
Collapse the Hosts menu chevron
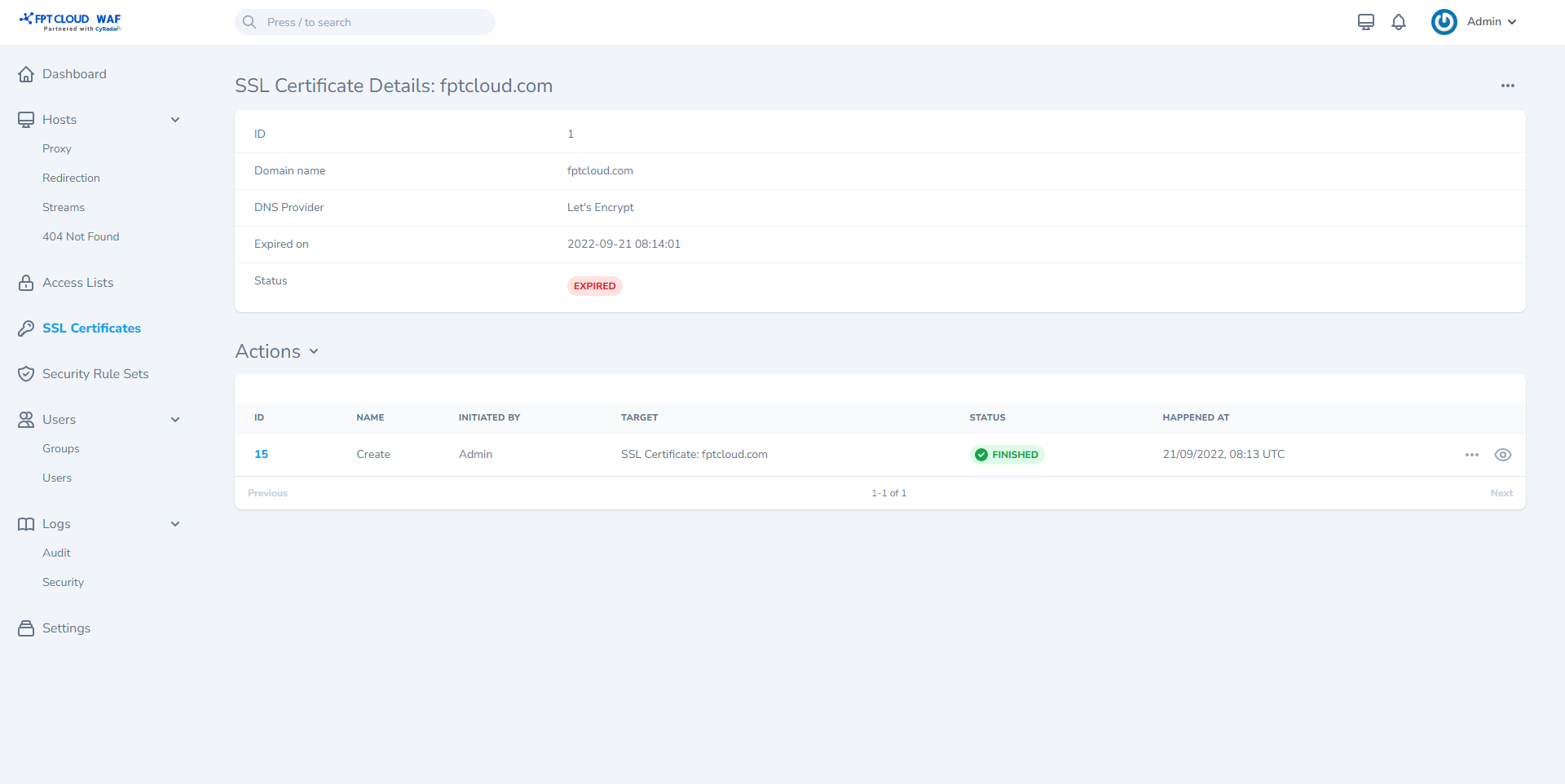click(175, 120)
